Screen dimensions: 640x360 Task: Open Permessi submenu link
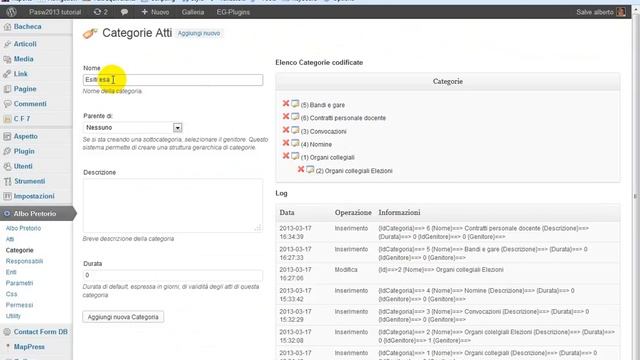(x=19, y=305)
